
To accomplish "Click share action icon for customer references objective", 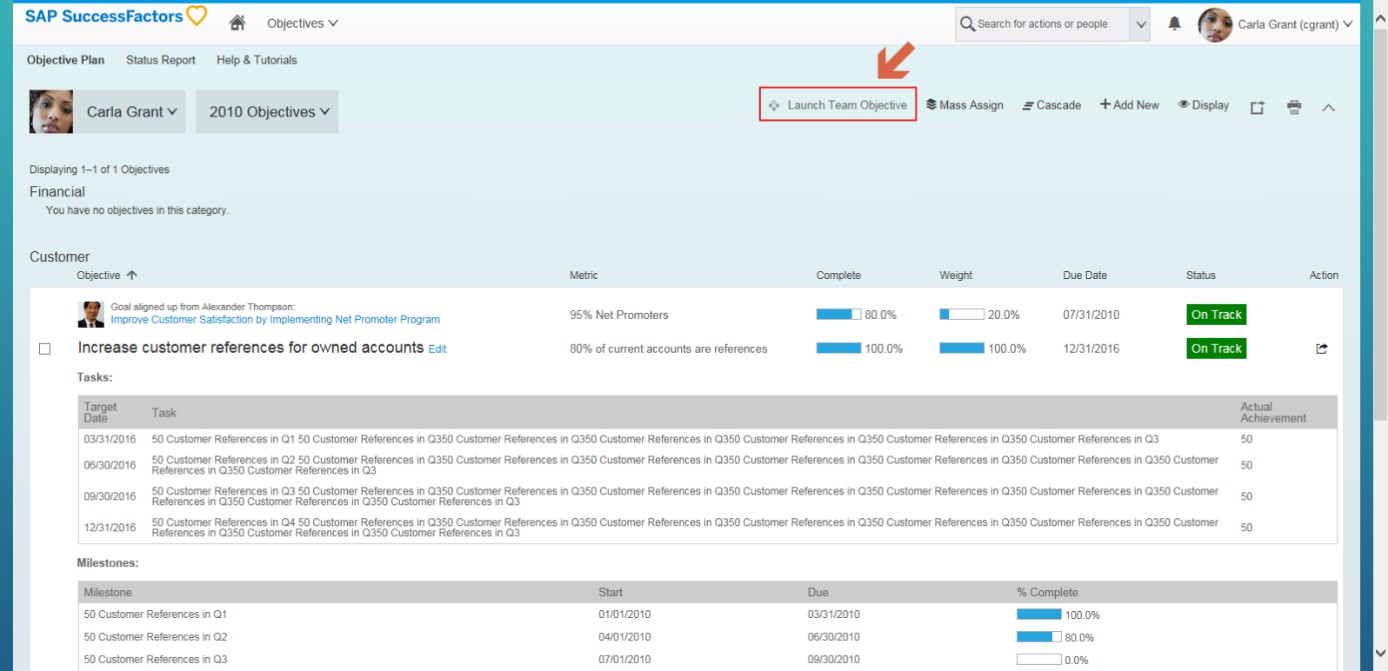I will click(x=1322, y=349).
